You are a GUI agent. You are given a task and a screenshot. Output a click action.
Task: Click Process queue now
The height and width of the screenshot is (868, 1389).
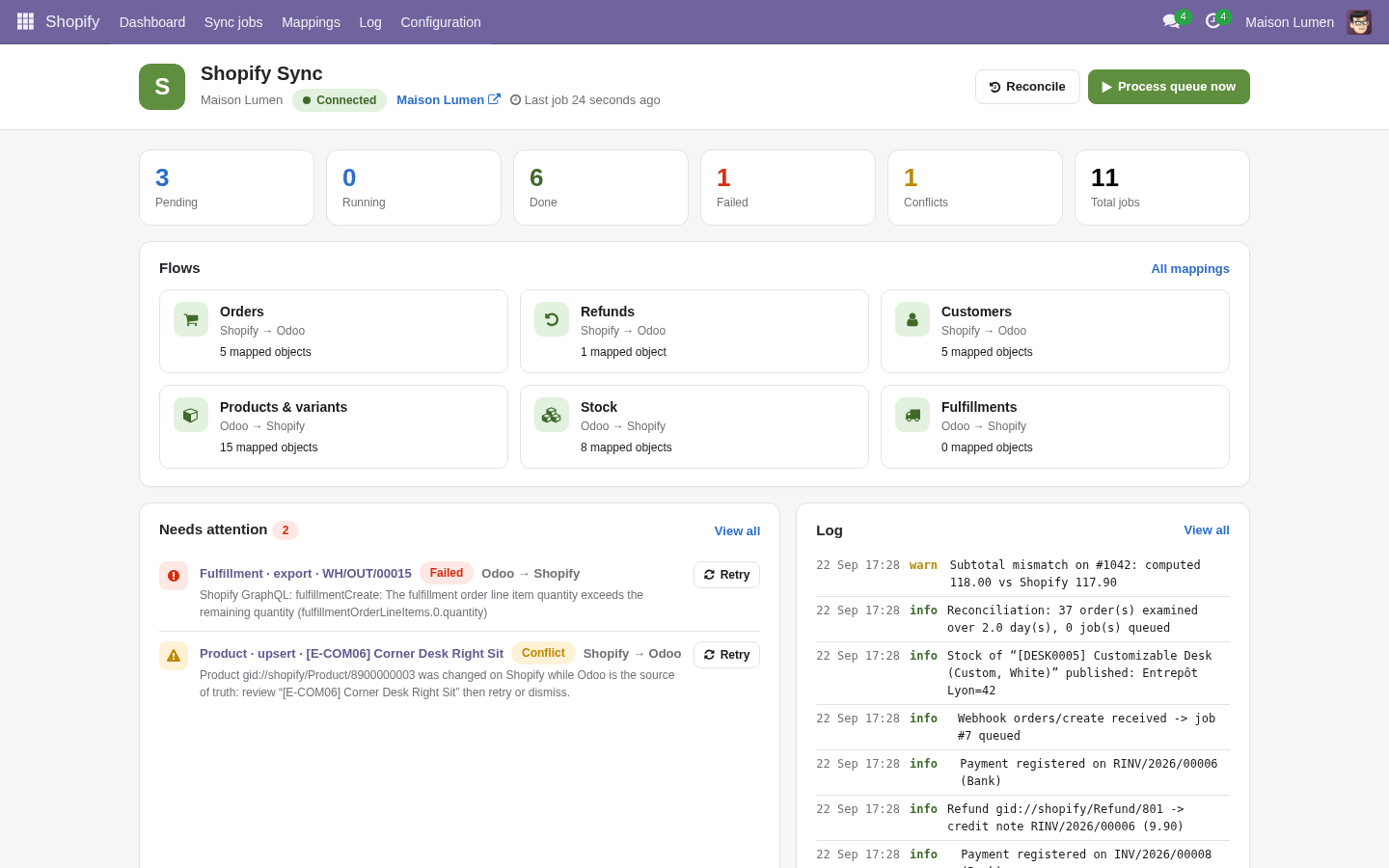(1169, 87)
